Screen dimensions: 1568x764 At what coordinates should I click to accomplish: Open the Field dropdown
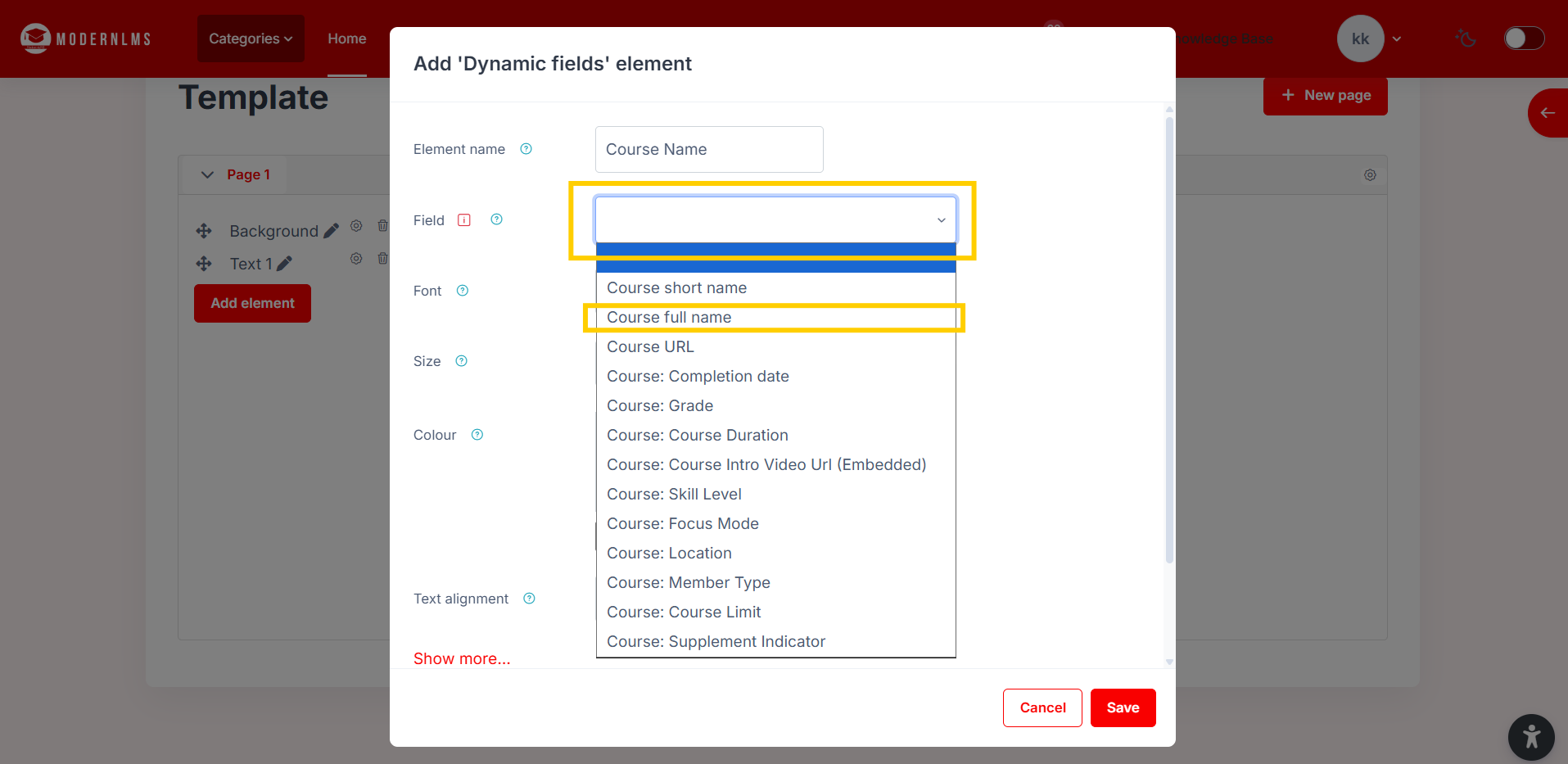coord(776,219)
